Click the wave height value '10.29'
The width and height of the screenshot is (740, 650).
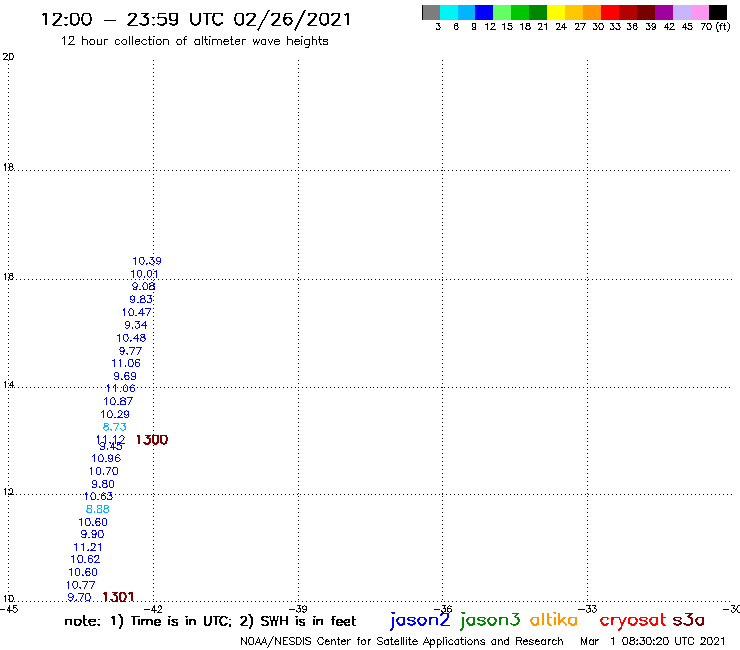pyautogui.click(x=115, y=414)
